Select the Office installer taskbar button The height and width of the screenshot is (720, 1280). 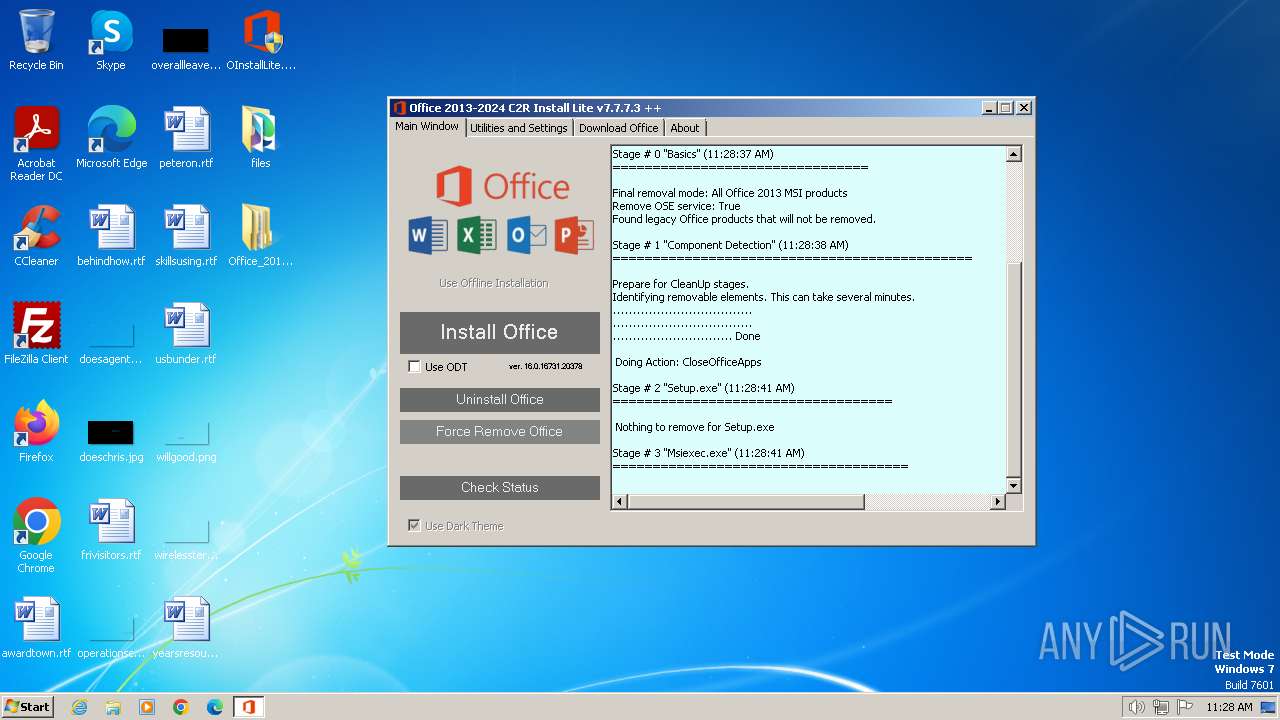point(248,707)
